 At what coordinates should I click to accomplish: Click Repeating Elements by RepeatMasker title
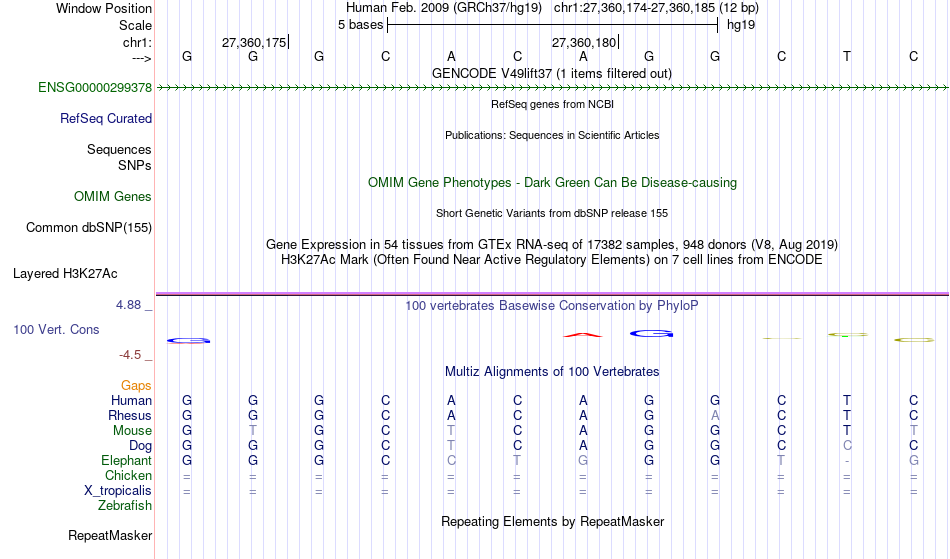553,521
